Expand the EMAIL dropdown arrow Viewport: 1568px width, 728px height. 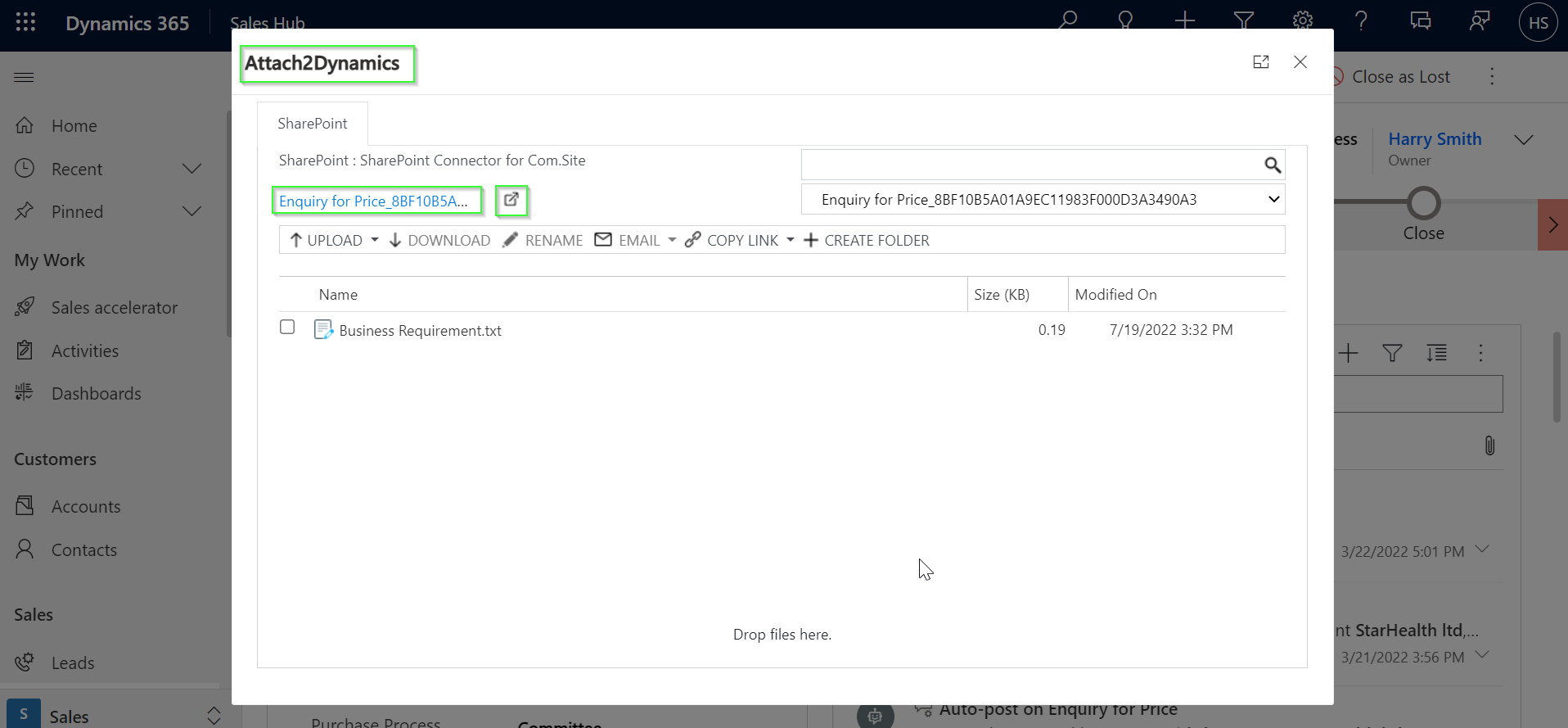pyautogui.click(x=672, y=240)
